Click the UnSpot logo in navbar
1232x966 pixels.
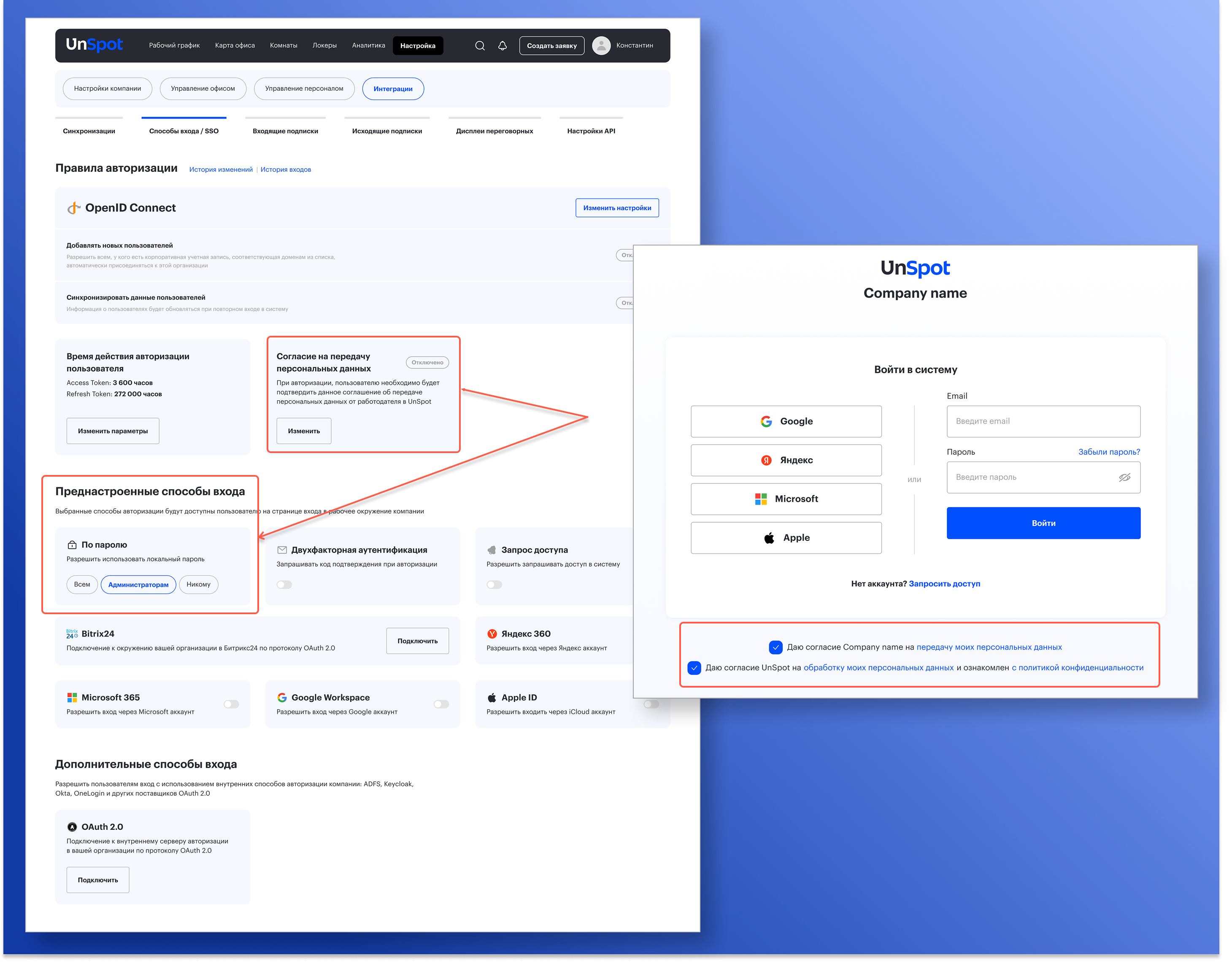[x=94, y=45]
